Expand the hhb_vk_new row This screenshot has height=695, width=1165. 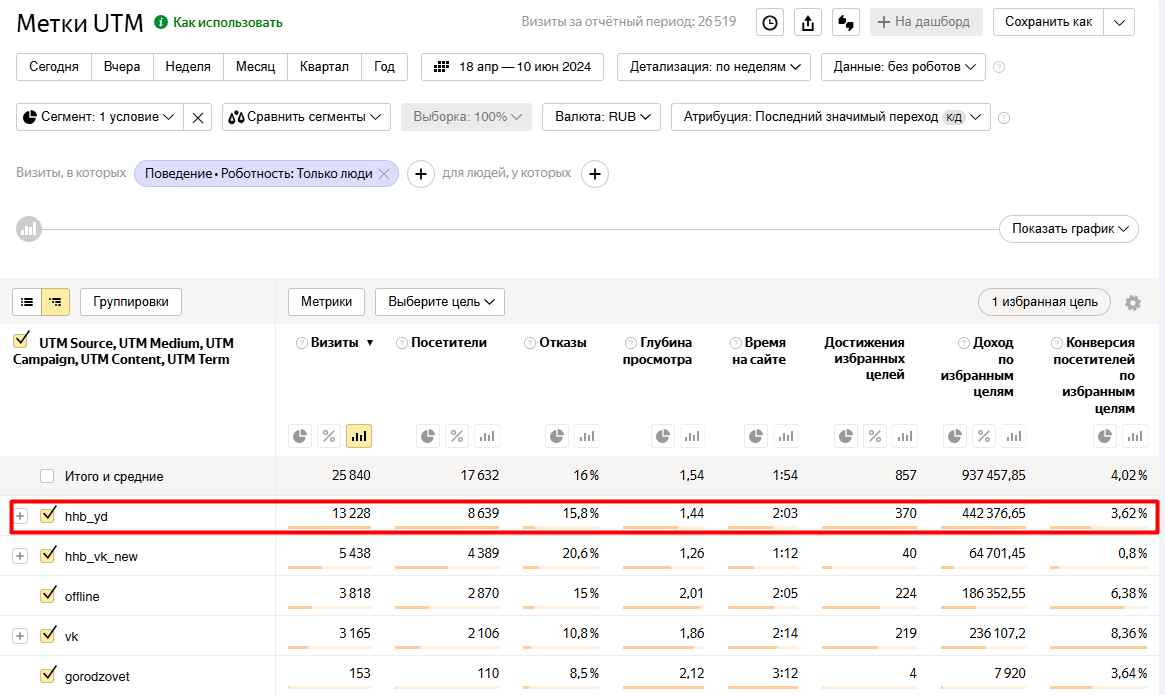coord(20,556)
